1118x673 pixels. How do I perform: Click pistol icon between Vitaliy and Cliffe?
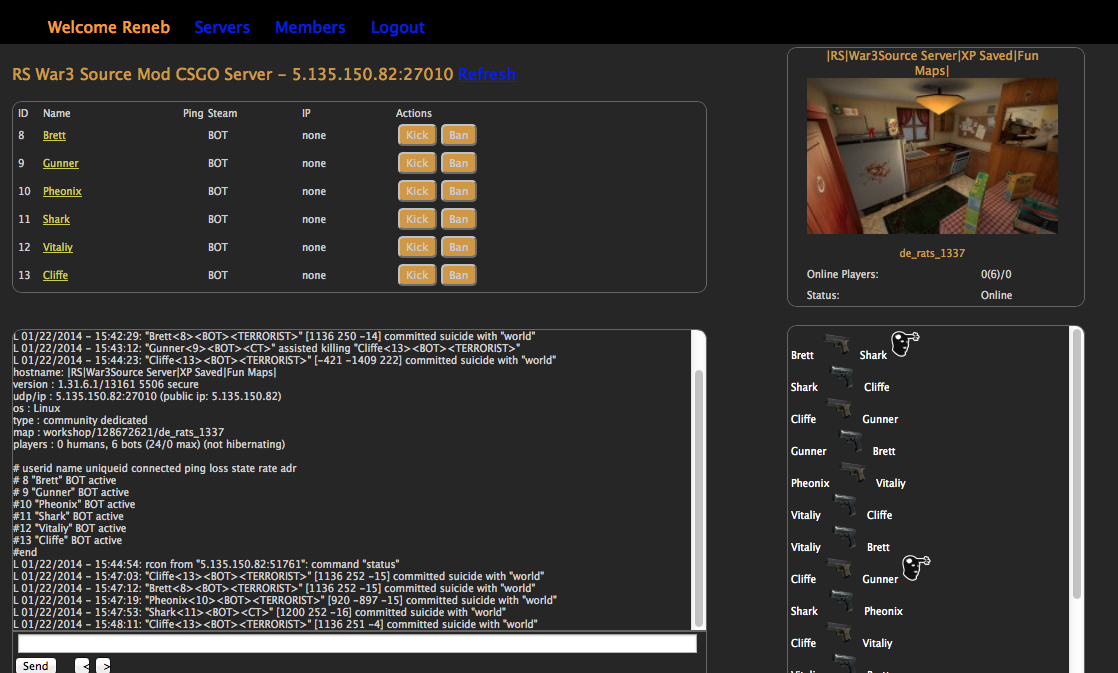(844, 506)
